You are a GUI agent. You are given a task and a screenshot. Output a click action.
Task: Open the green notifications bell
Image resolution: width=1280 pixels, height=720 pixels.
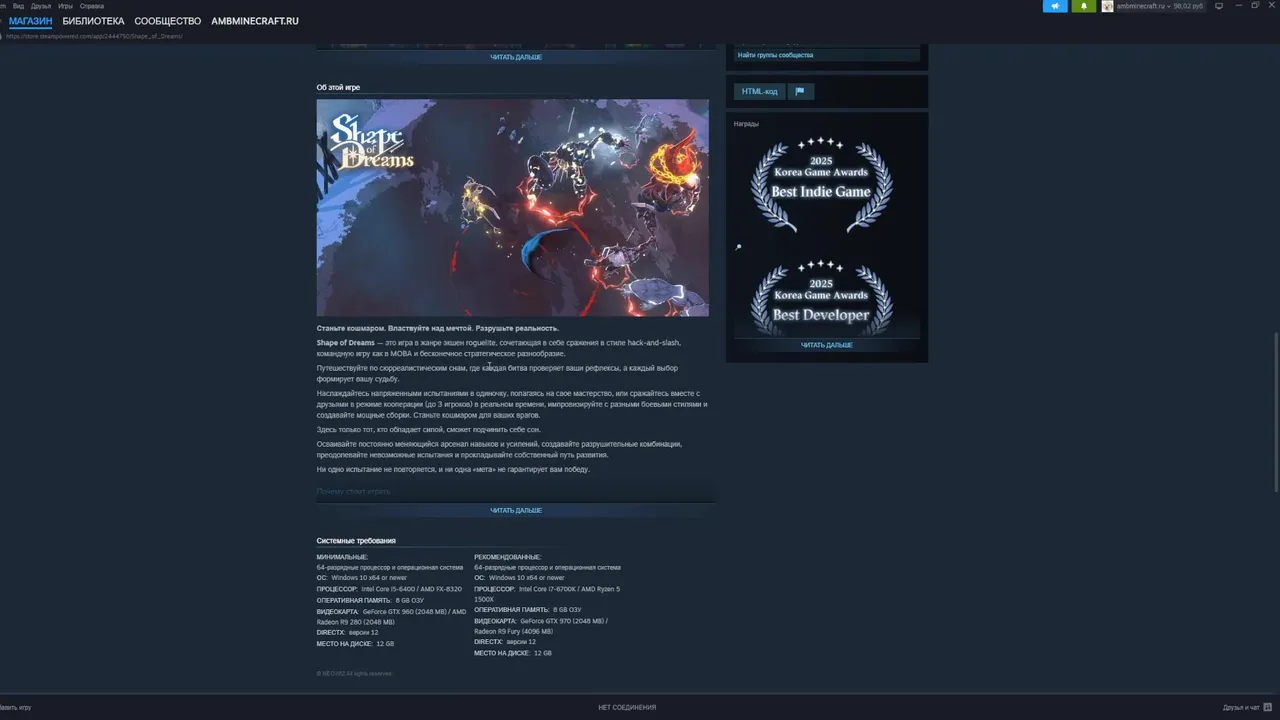coord(1084,6)
